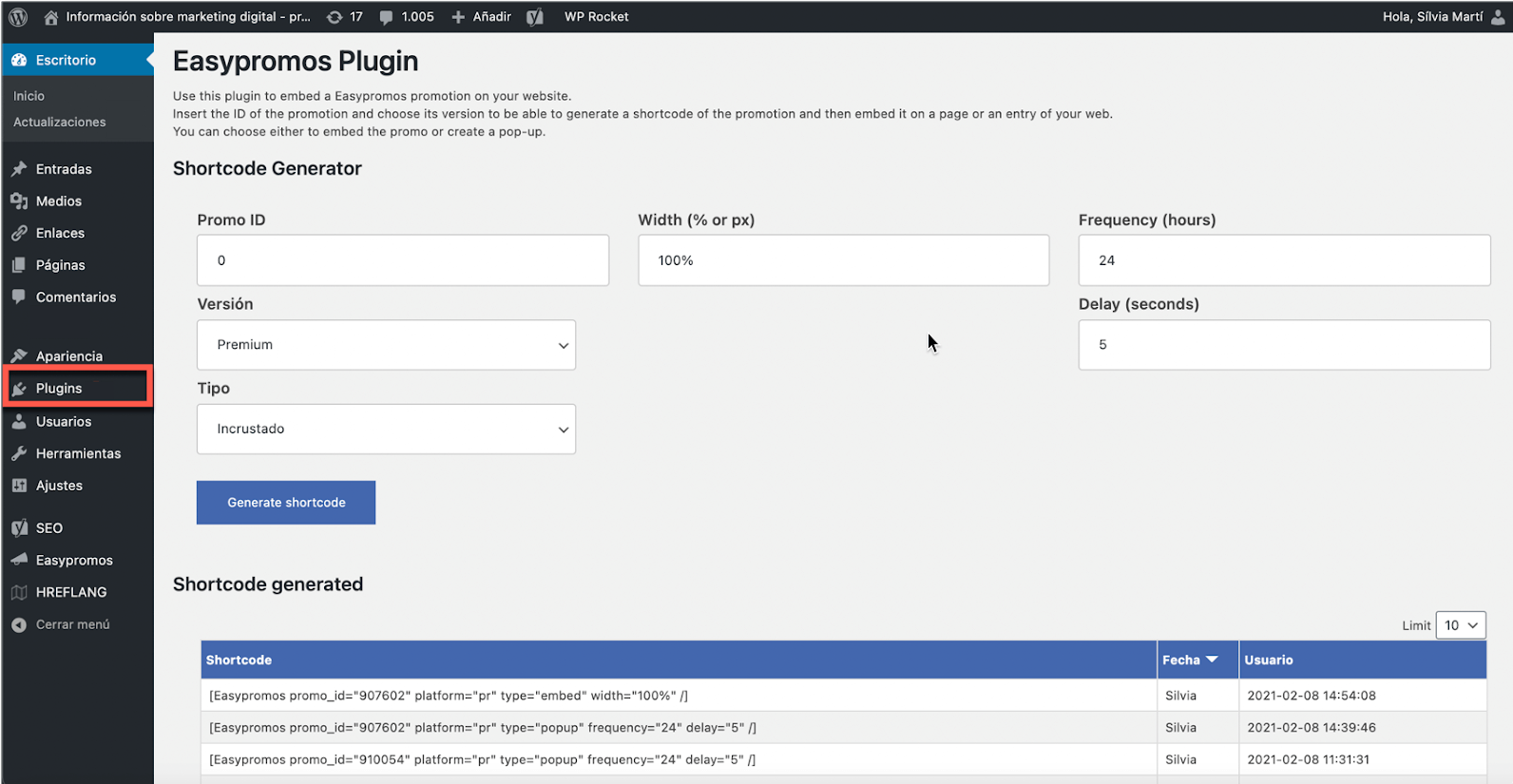The image size is (1513, 784).
Task: Click Cerrar menú to collapse sidebar
Action: point(73,624)
